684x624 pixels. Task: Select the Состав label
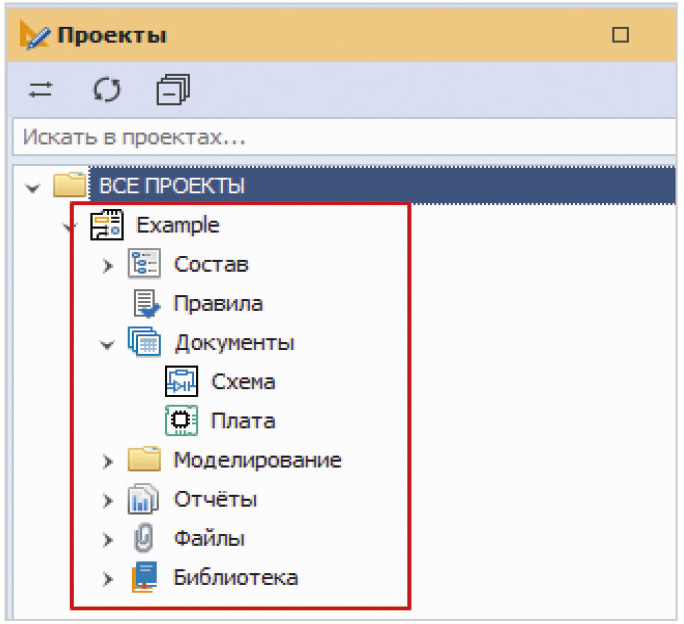click(211, 264)
